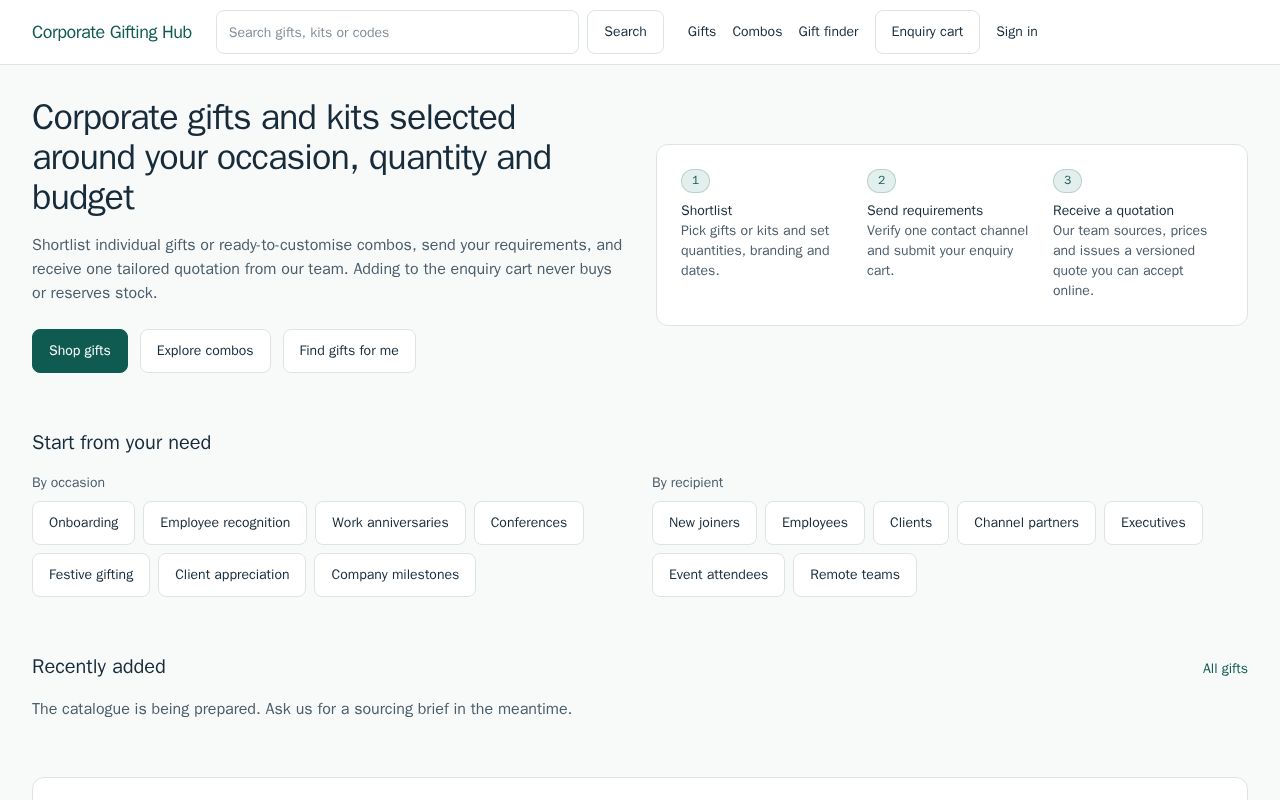
Task: Open the Gift finder page
Action: click(x=828, y=32)
